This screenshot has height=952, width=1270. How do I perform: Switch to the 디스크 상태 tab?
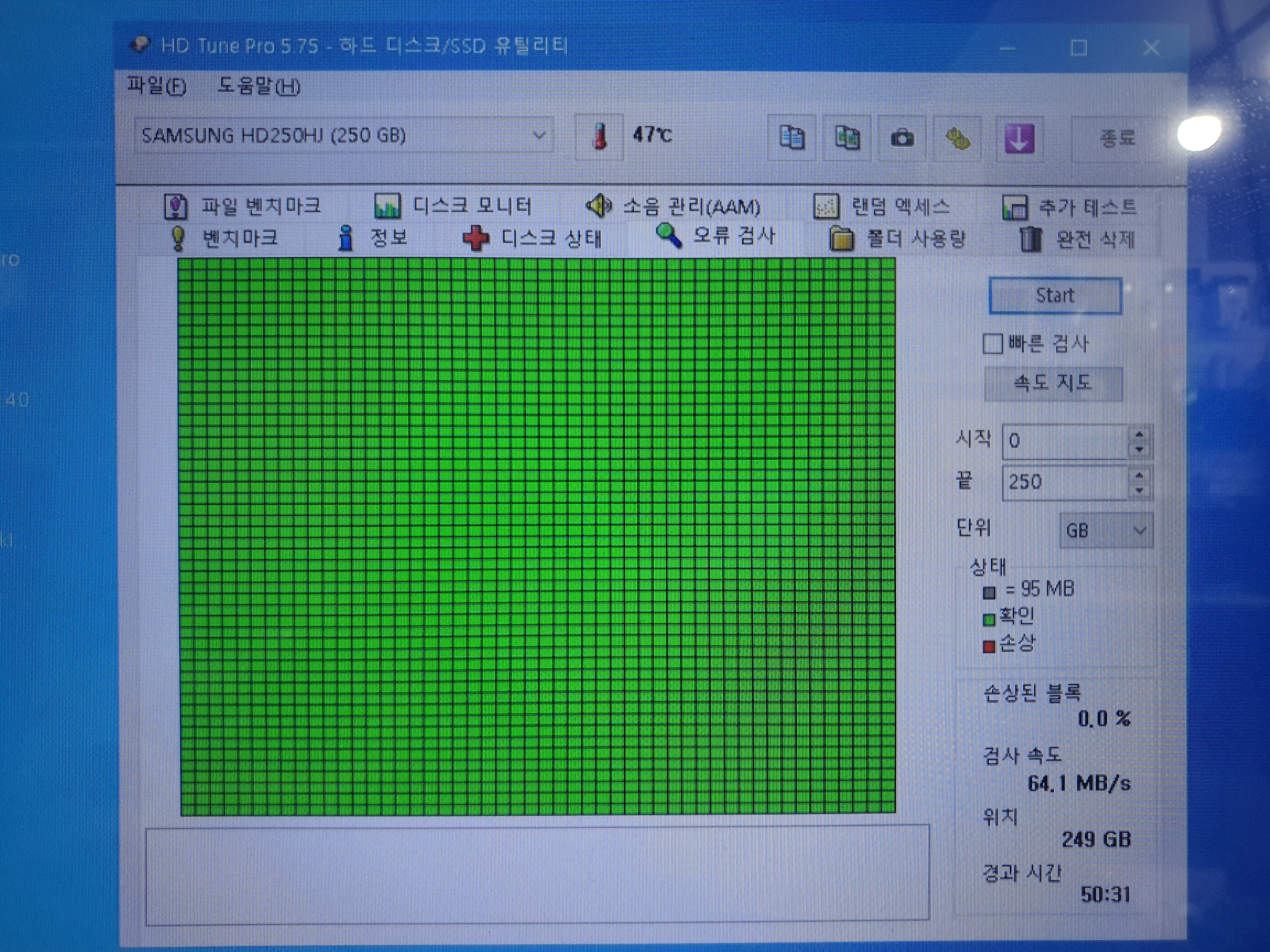click(533, 238)
